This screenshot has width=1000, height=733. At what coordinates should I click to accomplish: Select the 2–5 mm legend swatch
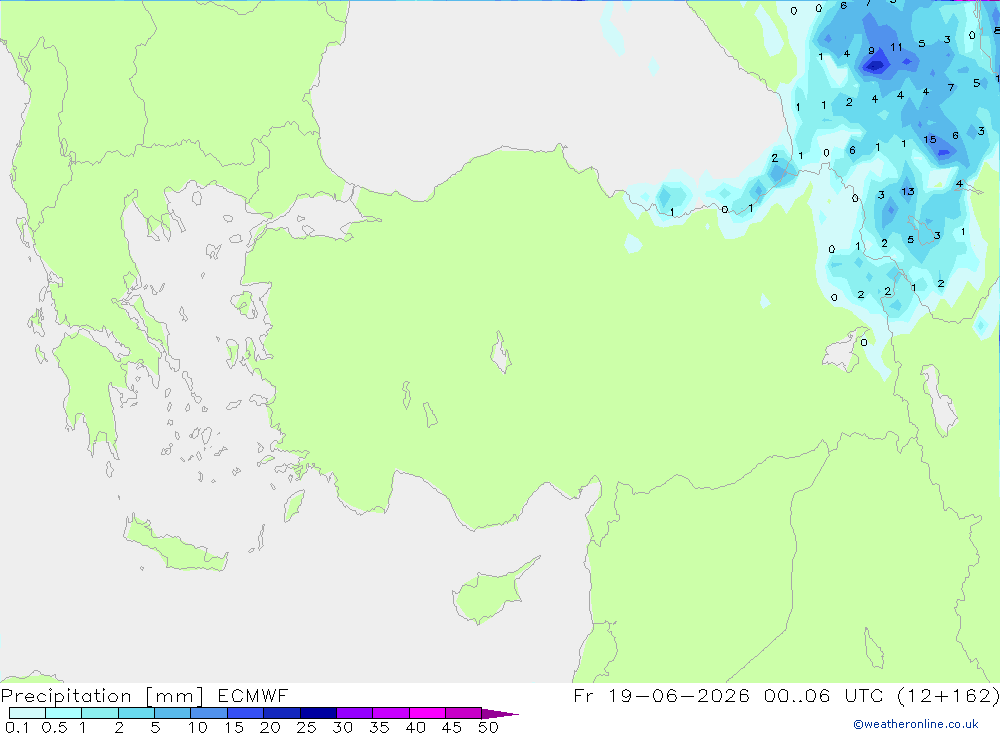point(136,713)
